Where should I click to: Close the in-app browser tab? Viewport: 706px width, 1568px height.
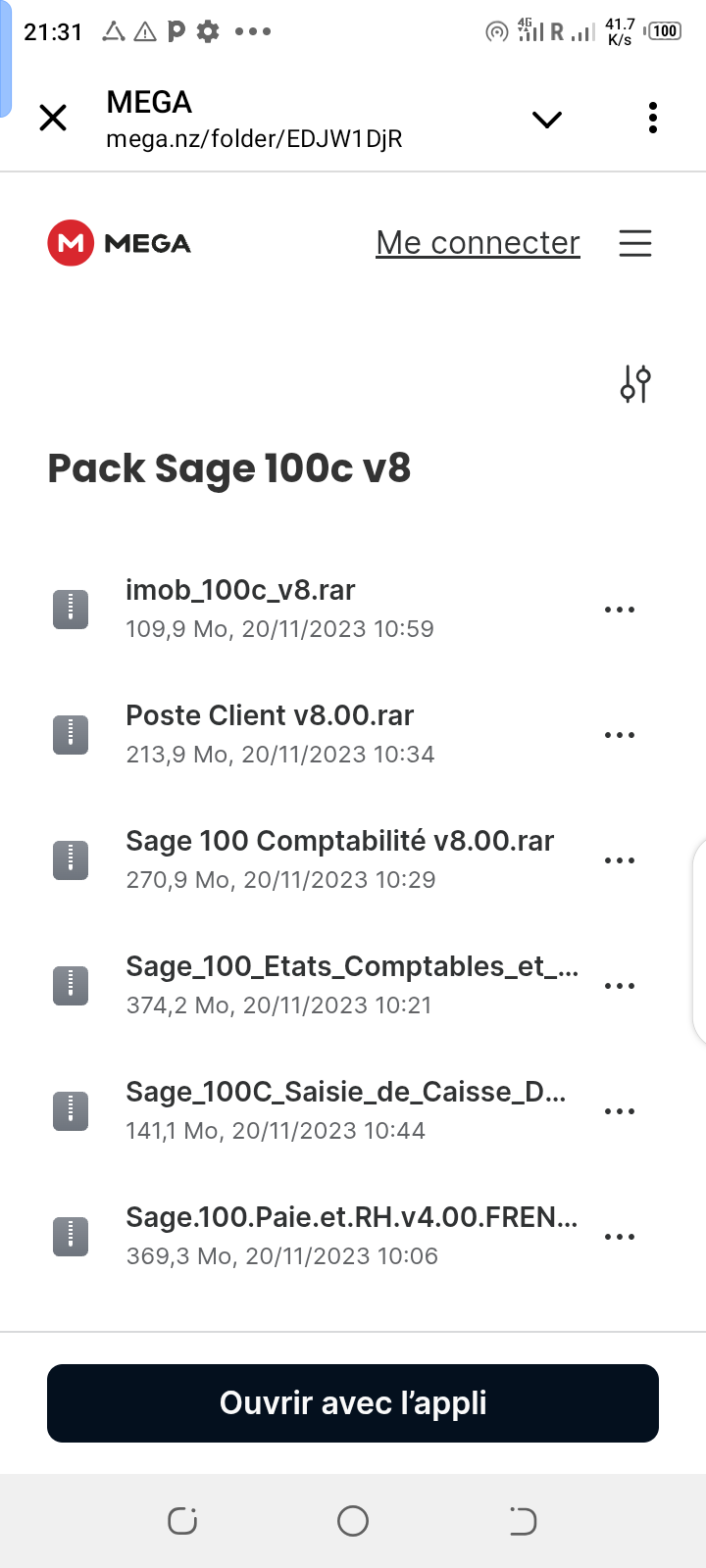tap(53, 119)
